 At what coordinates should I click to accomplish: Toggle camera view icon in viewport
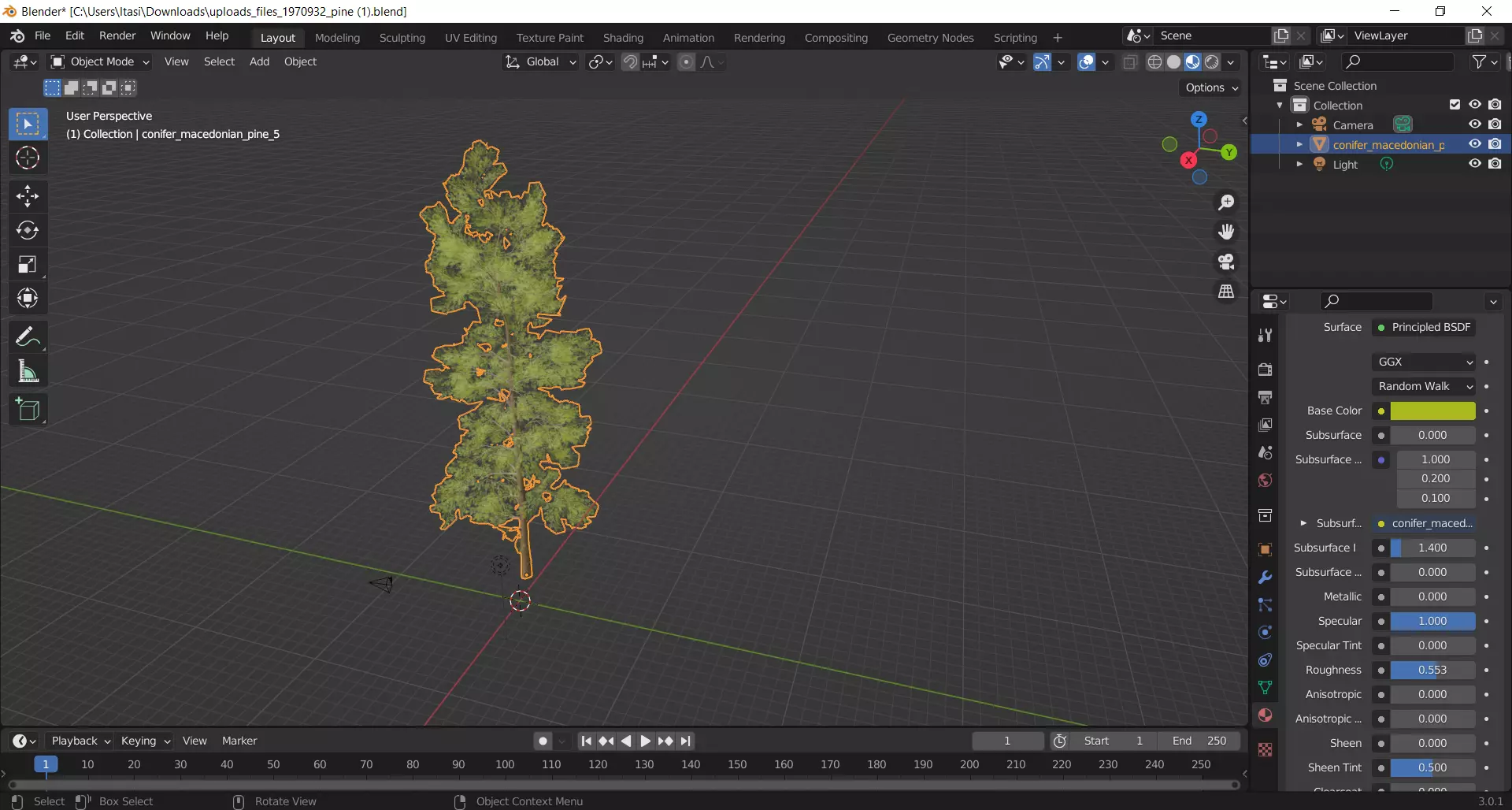coord(1226,262)
